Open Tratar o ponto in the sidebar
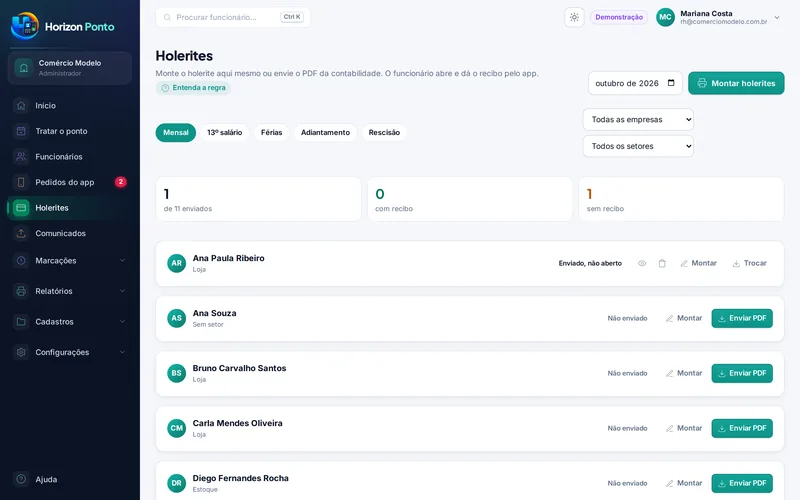This screenshot has height=500, width=800. tap(70, 131)
